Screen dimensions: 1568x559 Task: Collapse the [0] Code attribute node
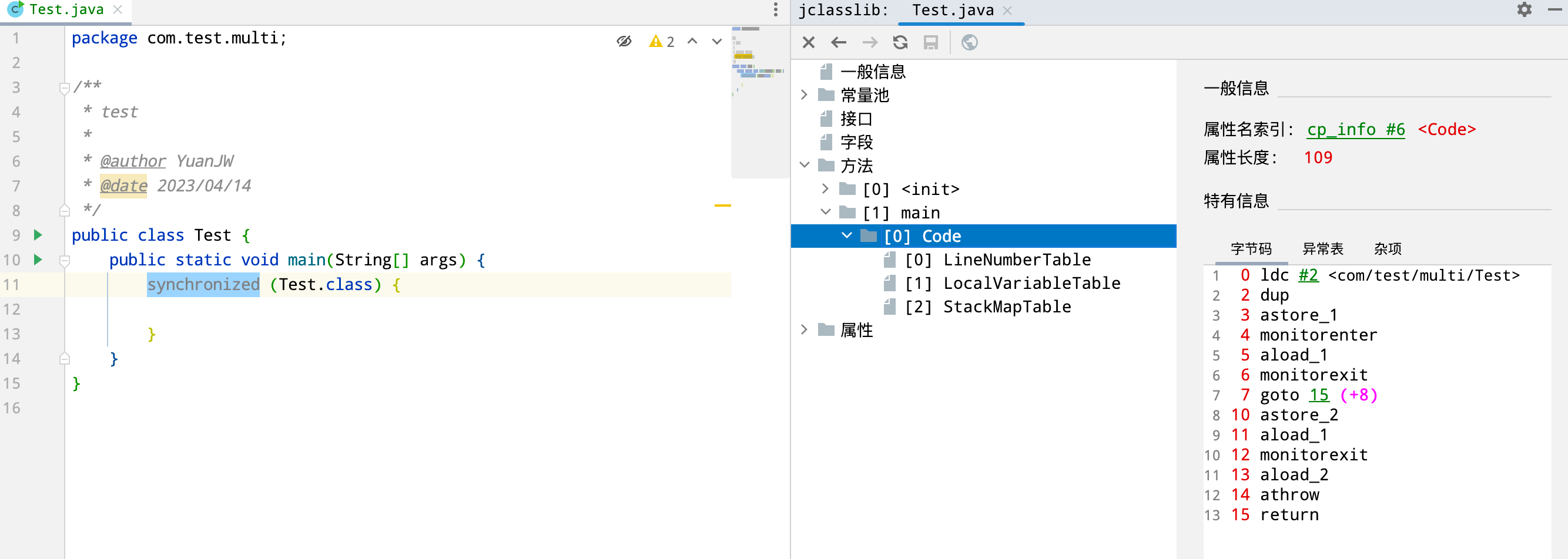pyautogui.click(x=846, y=235)
